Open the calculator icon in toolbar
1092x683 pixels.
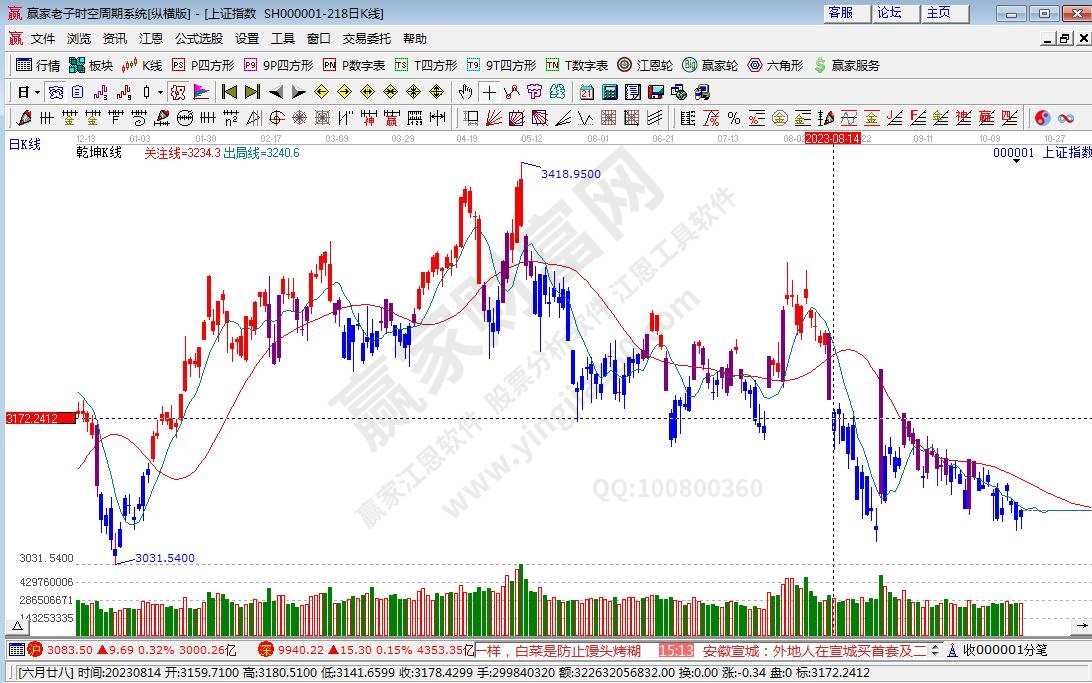[610, 92]
